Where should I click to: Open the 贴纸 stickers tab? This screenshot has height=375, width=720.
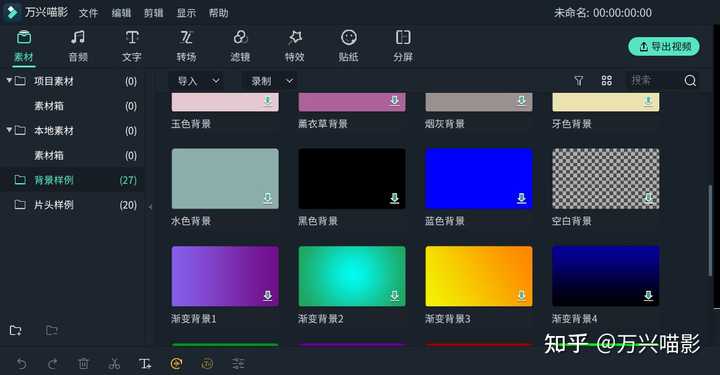[349, 46]
